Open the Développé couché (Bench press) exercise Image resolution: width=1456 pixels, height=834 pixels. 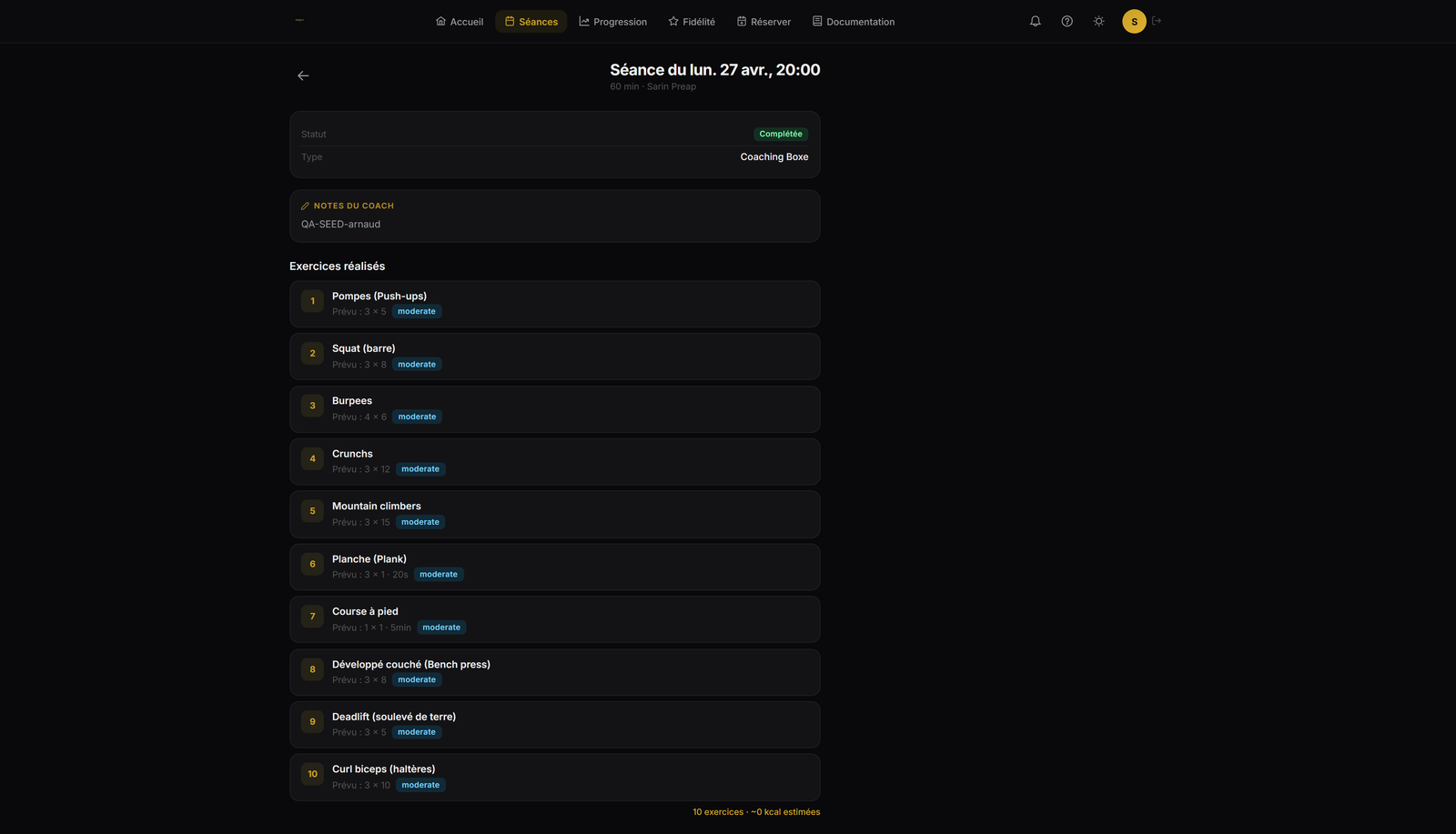point(555,672)
